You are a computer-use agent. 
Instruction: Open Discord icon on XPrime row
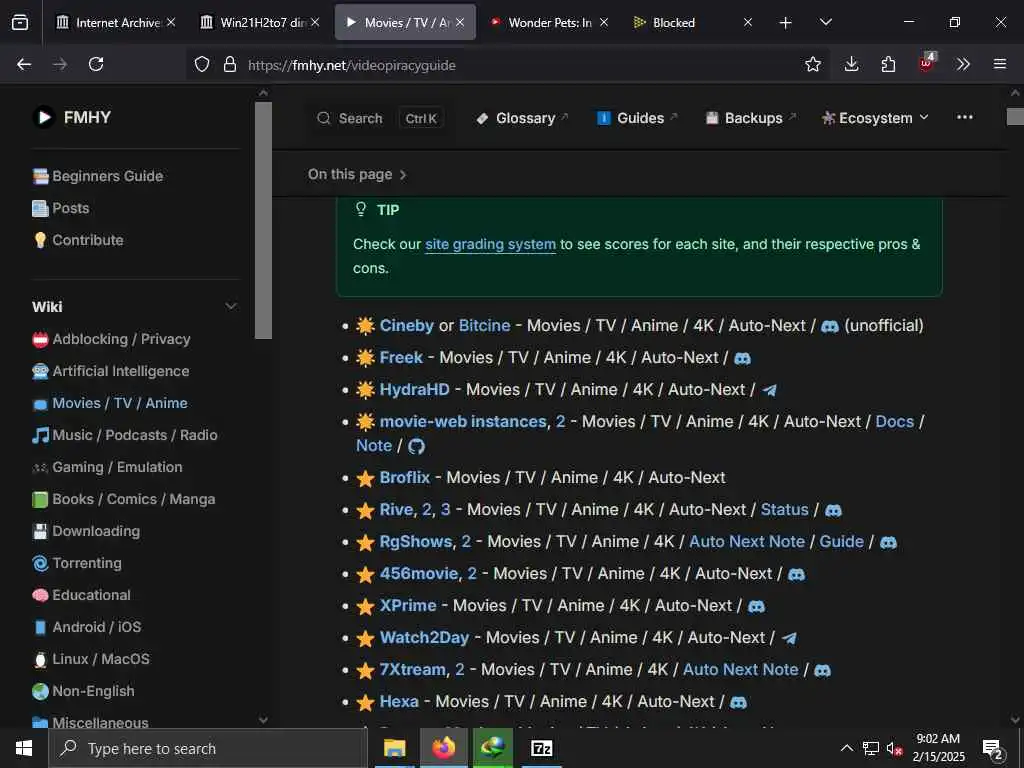click(x=756, y=606)
